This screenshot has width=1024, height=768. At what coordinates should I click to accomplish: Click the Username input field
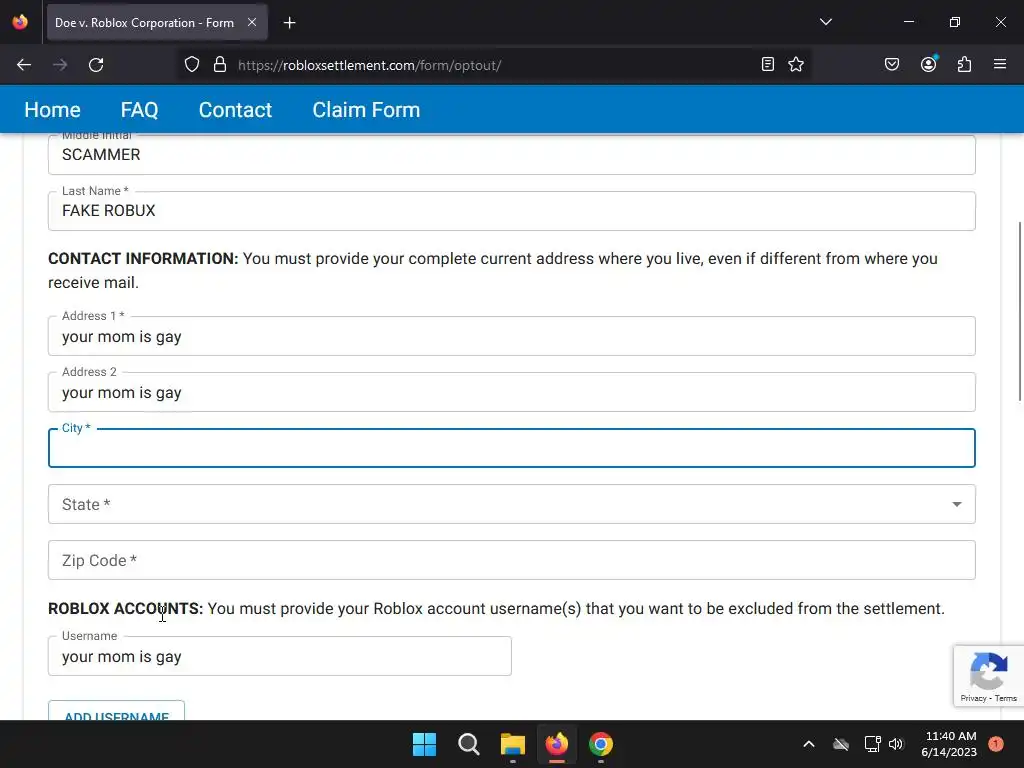(280, 656)
